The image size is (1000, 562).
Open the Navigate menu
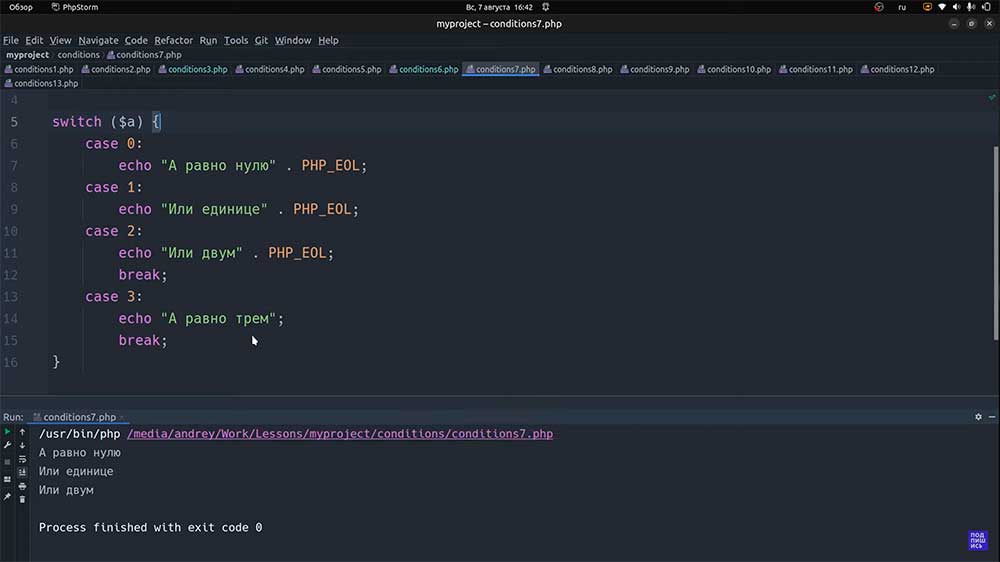(98, 40)
